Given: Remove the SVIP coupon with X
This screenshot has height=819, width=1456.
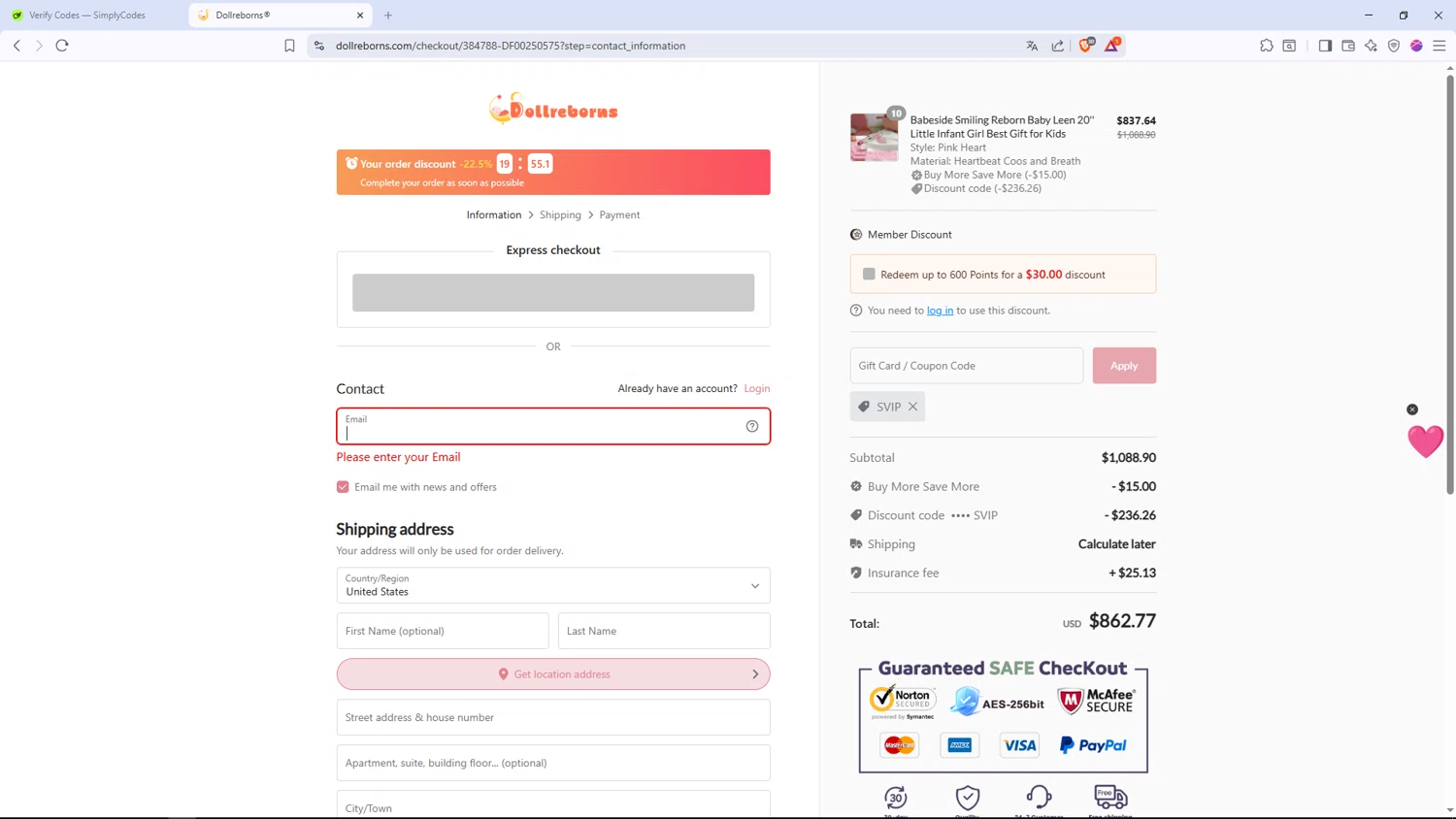Looking at the screenshot, I should 913,407.
